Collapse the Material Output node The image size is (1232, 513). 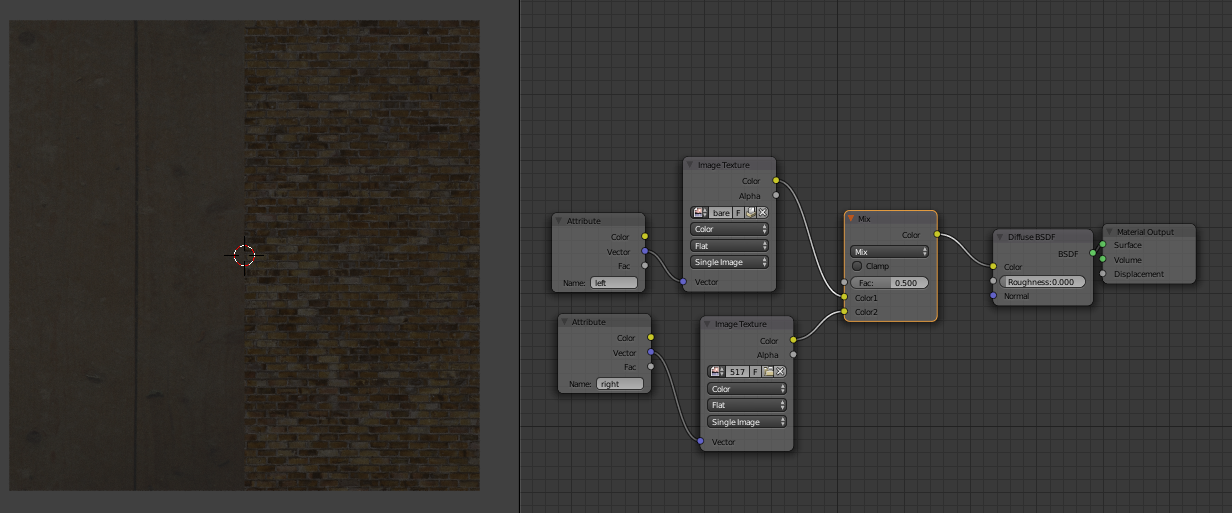(1110, 232)
